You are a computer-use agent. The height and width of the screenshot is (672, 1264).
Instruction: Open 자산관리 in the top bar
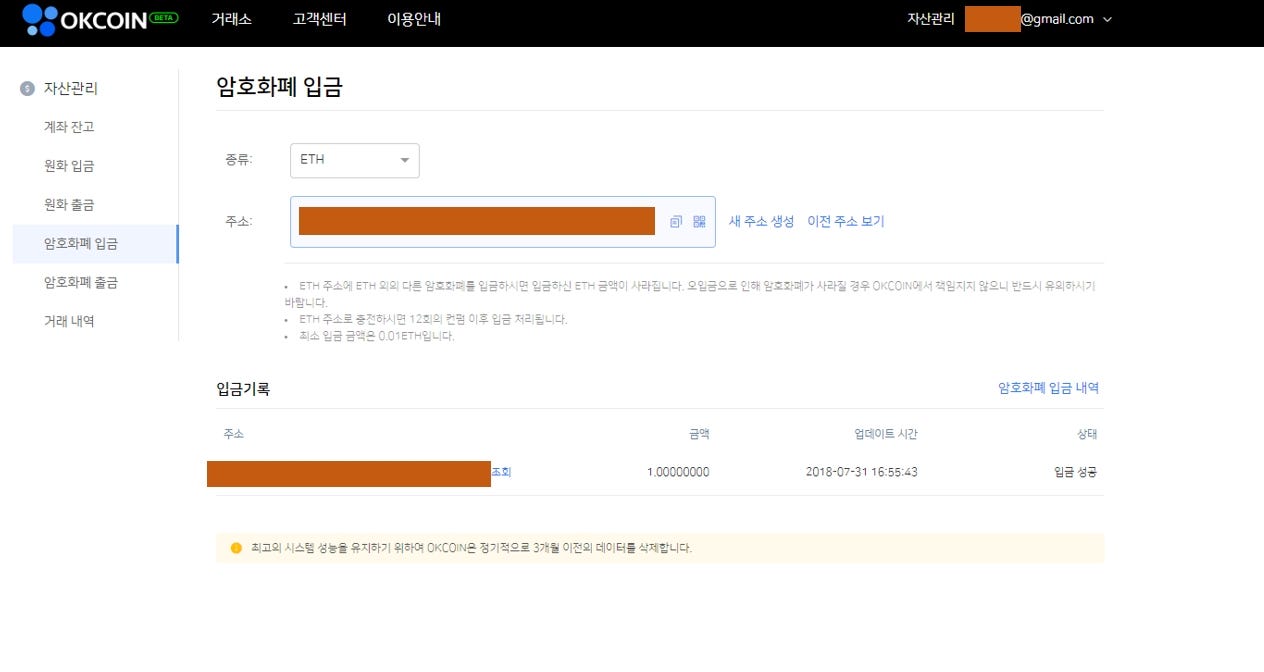(x=931, y=19)
